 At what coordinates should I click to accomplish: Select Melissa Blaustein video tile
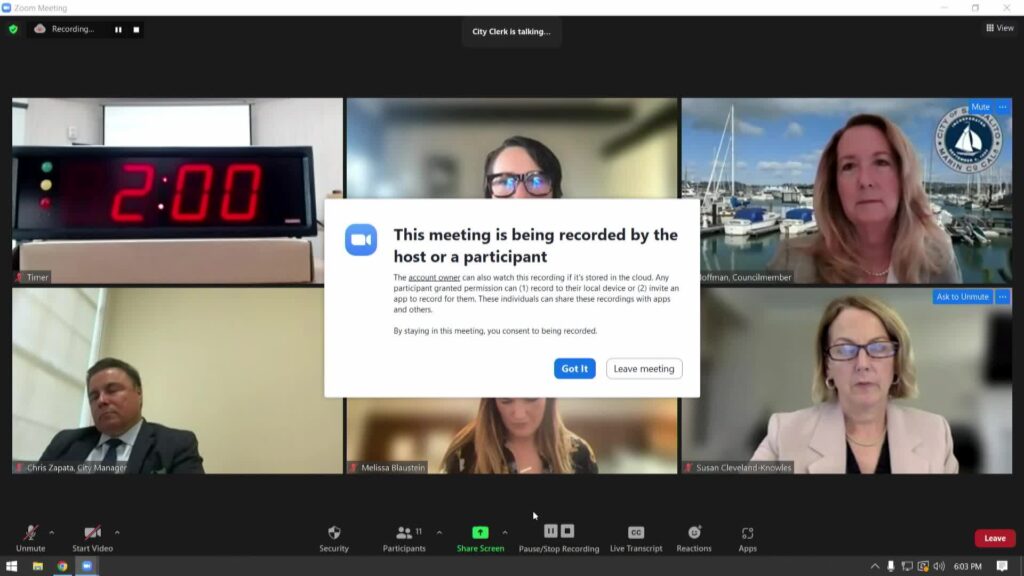point(511,436)
